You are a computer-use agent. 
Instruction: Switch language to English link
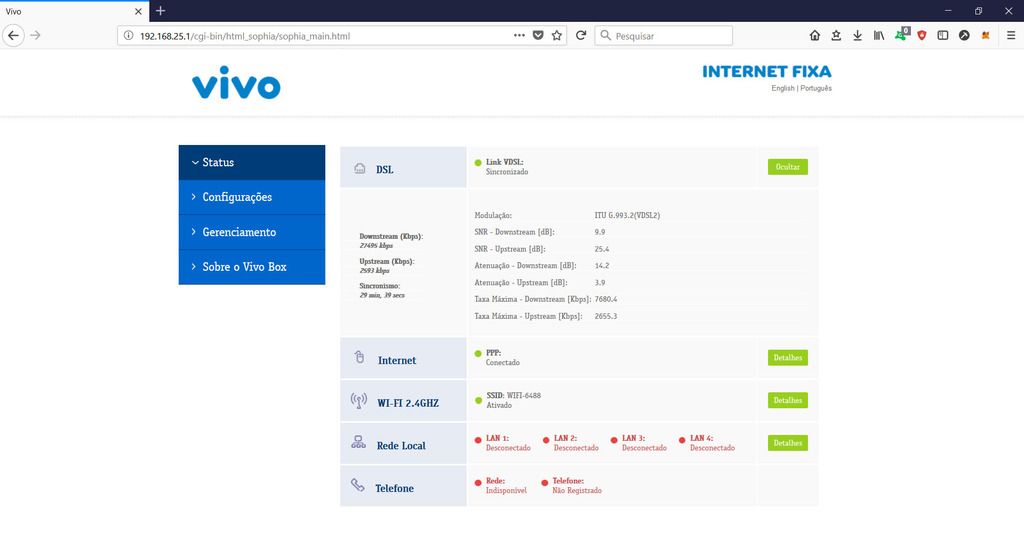783,88
